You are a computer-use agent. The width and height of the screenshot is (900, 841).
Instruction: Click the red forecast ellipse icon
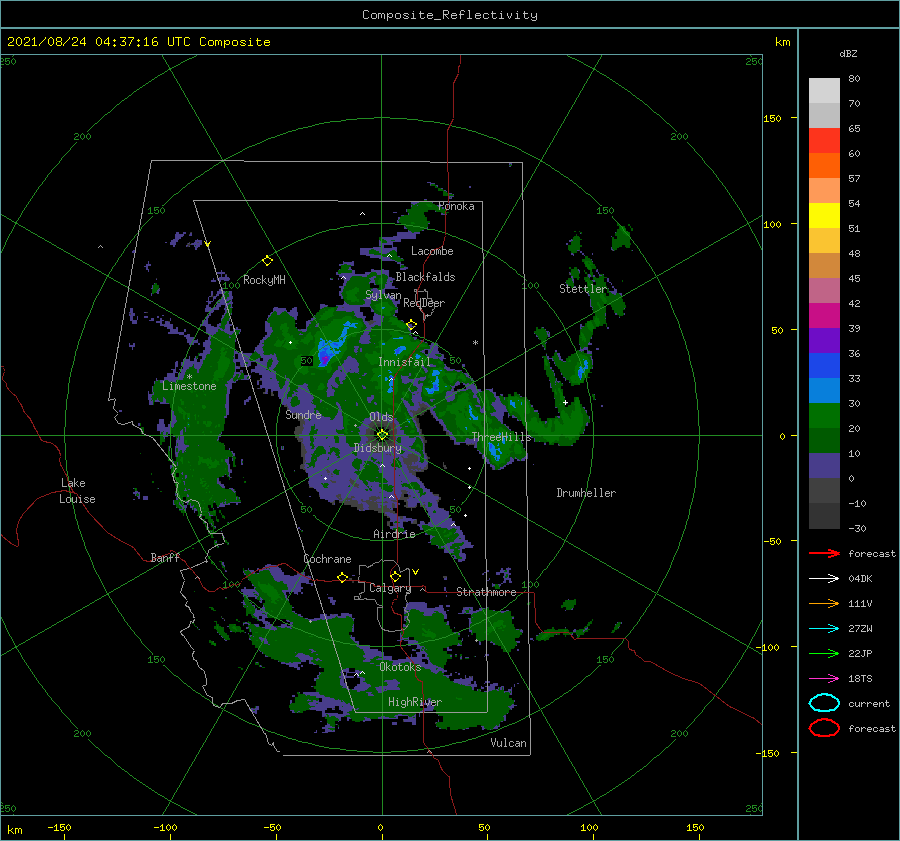pos(824,728)
